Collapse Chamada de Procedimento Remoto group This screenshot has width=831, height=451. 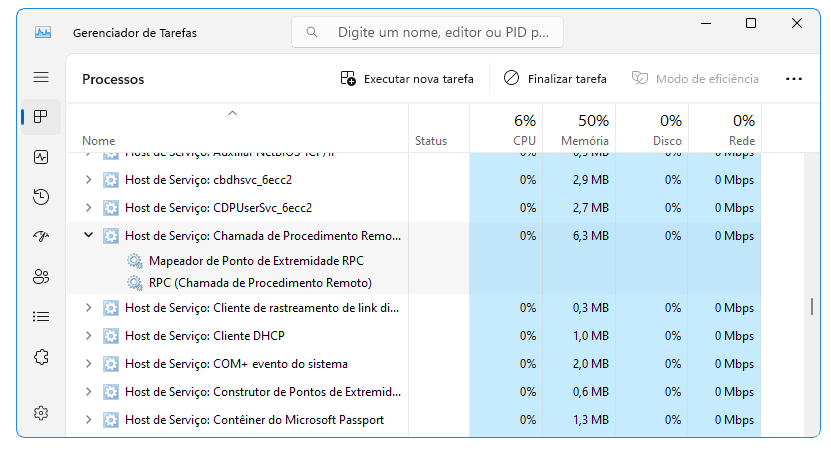89,235
